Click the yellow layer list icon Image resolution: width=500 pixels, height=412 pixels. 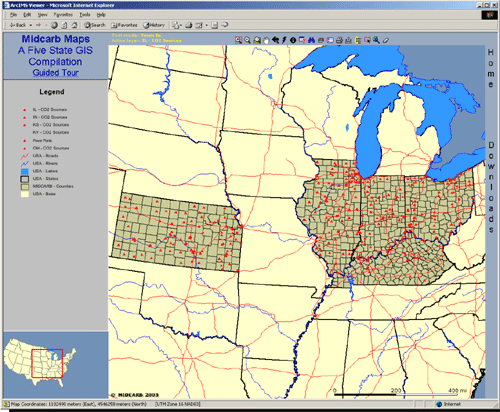click(x=358, y=40)
